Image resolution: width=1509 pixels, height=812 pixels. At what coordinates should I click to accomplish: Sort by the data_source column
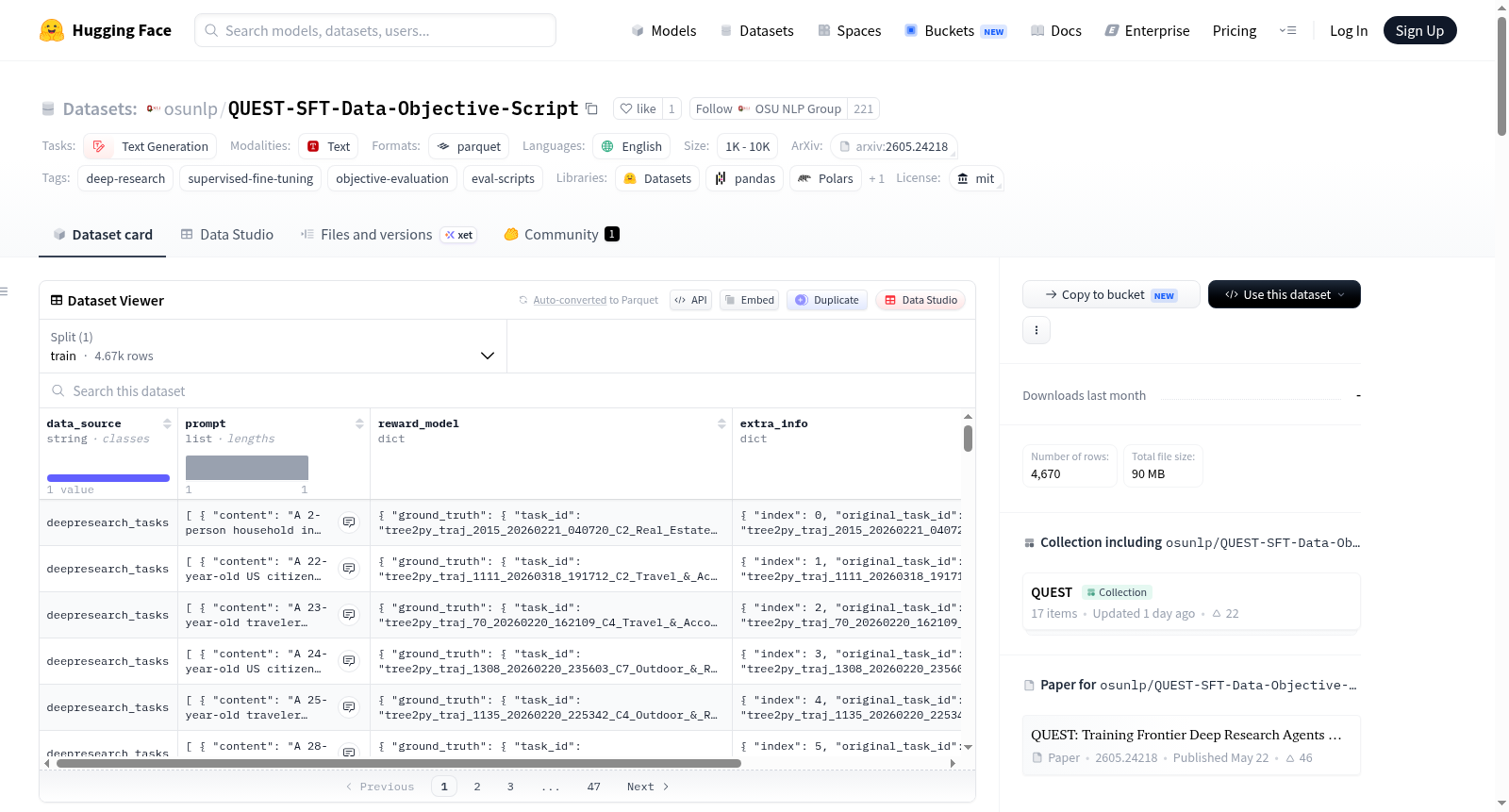point(167,423)
